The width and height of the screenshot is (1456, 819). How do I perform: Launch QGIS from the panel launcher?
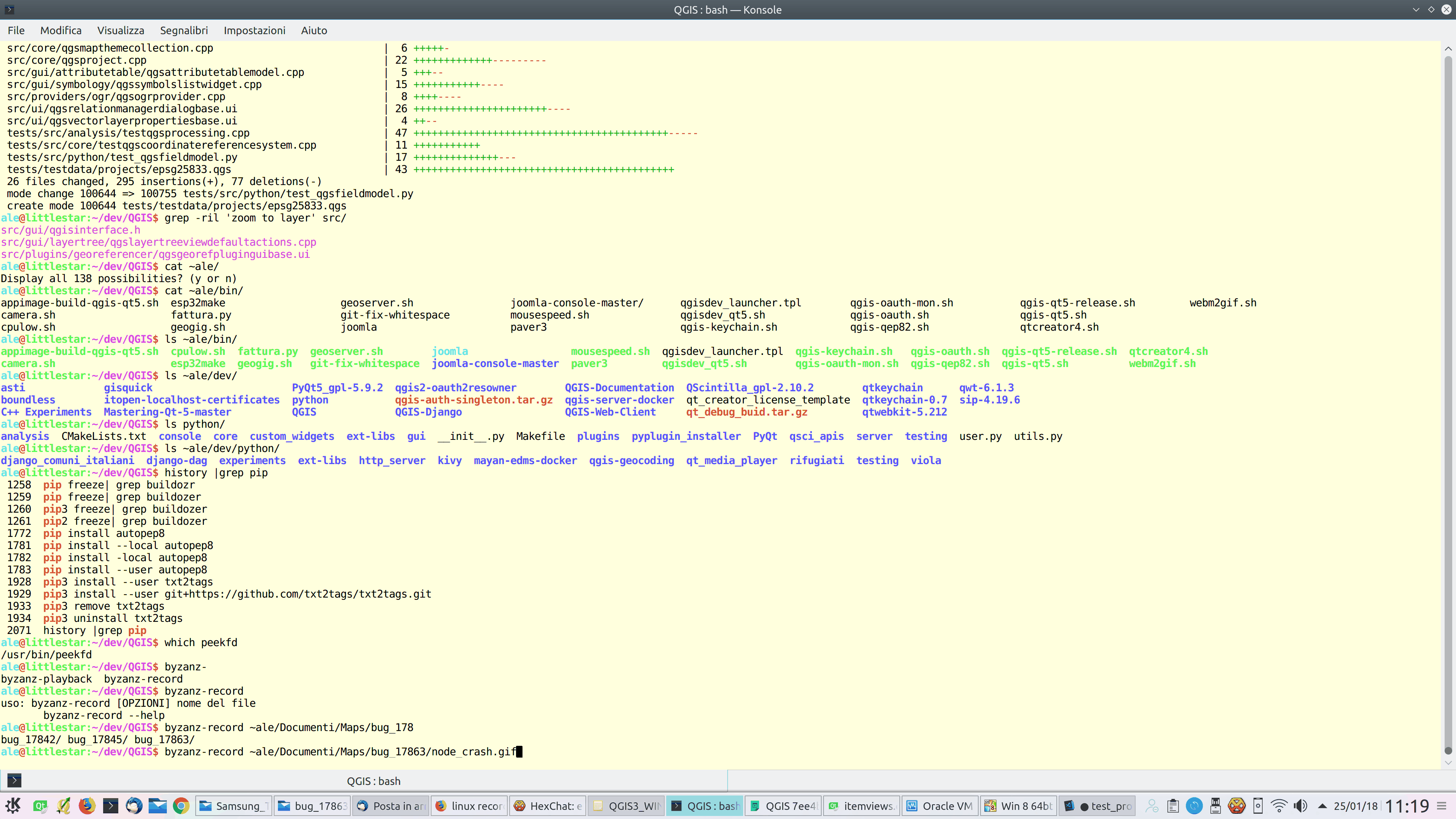coord(63,805)
